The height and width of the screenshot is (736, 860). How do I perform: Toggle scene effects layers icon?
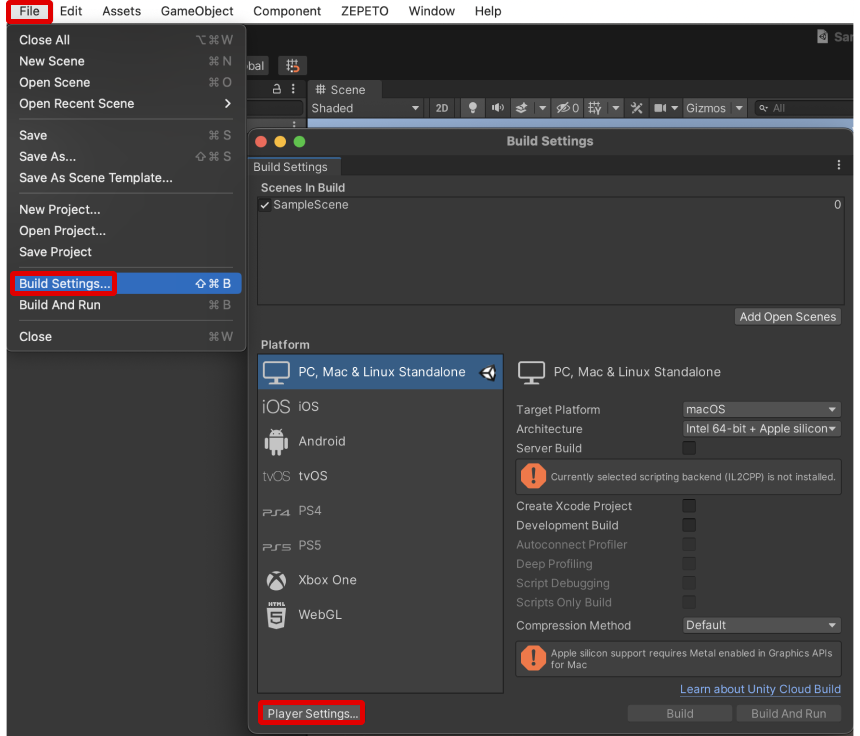pos(522,108)
